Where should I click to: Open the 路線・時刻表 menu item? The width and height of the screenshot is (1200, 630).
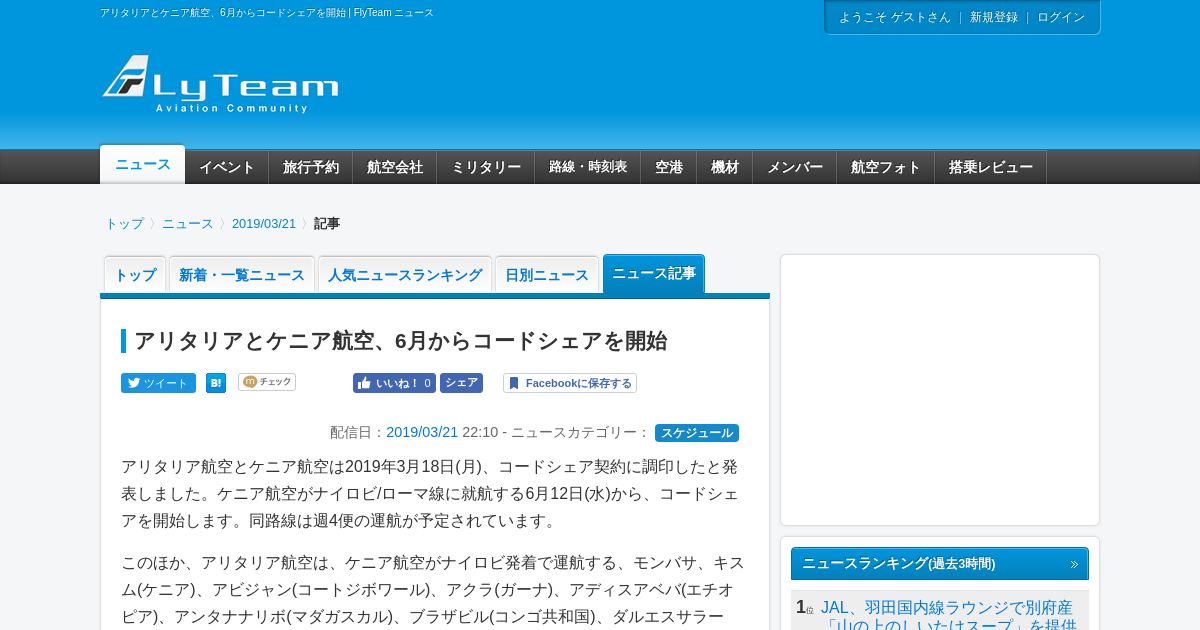click(588, 167)
